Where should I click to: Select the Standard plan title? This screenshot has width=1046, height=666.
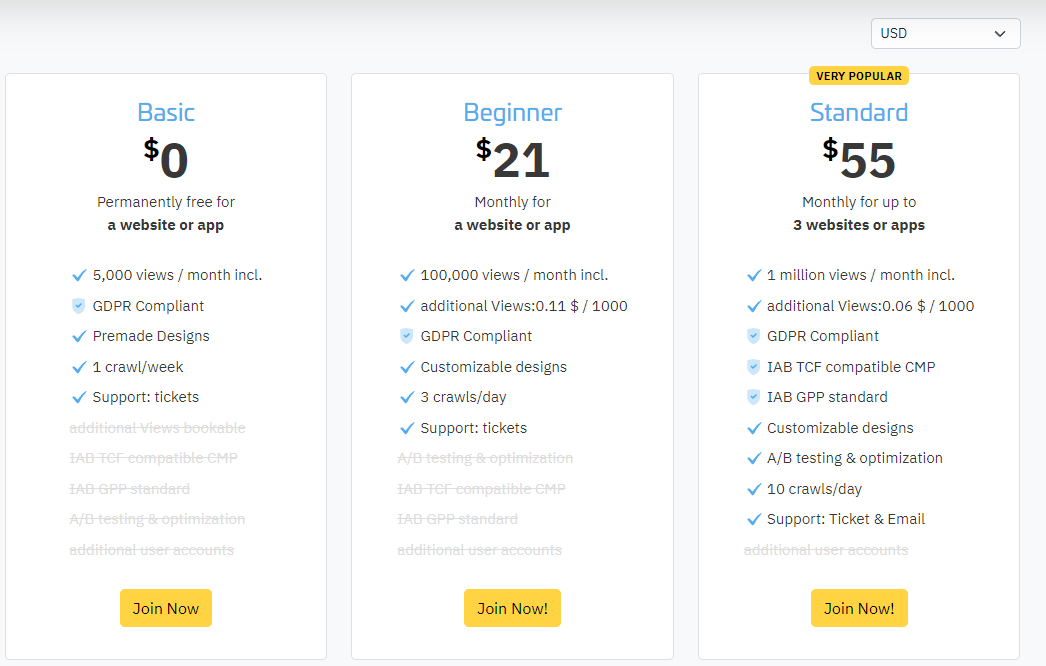(x=858, y=112)
